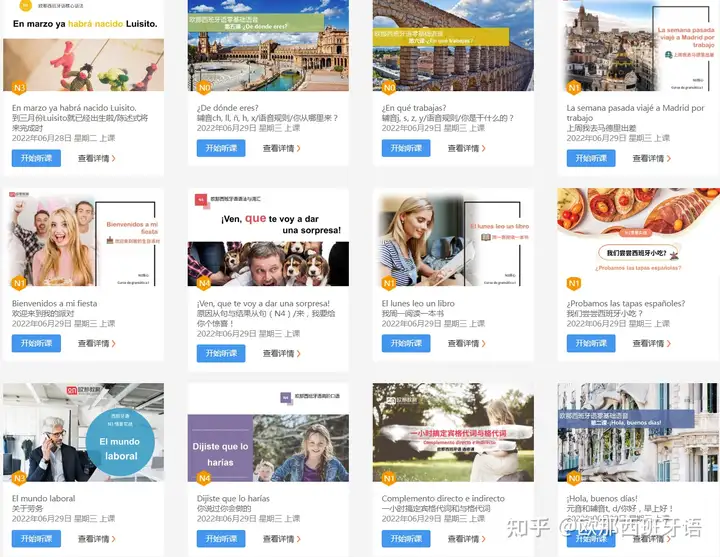The image size is (720, 557).
Task: Click the N1 badge on Complemento directo course
Action: click(x=388, y=478)
